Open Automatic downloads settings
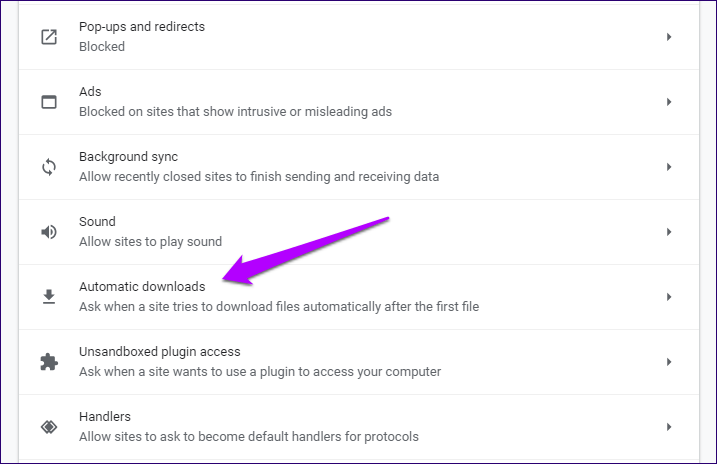Screen dimensions: 717x464 (359, 297)
